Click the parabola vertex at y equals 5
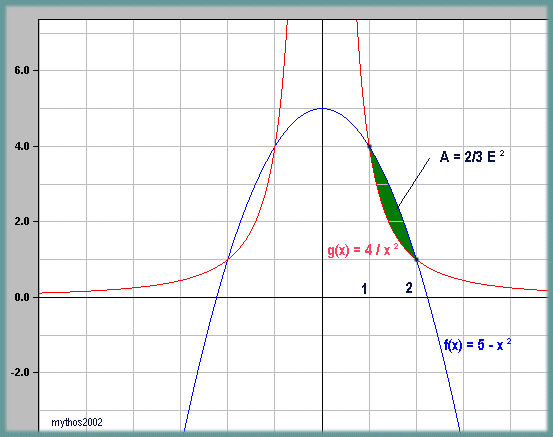Screen dimensions: 553x437 pos(322,108)
